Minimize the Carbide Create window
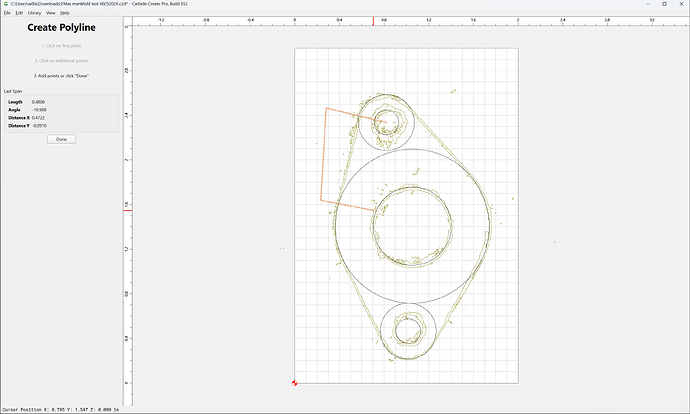Viewport: 690px width, 414px height. 648,4
